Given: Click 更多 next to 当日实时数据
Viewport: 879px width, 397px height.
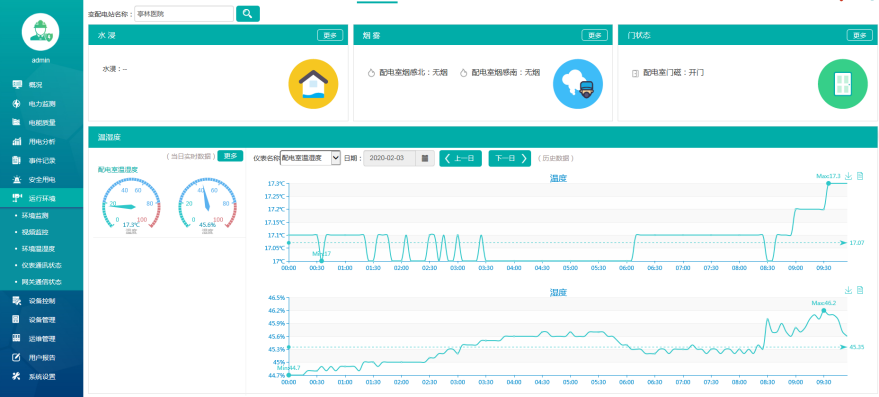Looking at the screenshot, I should (230, 156).
